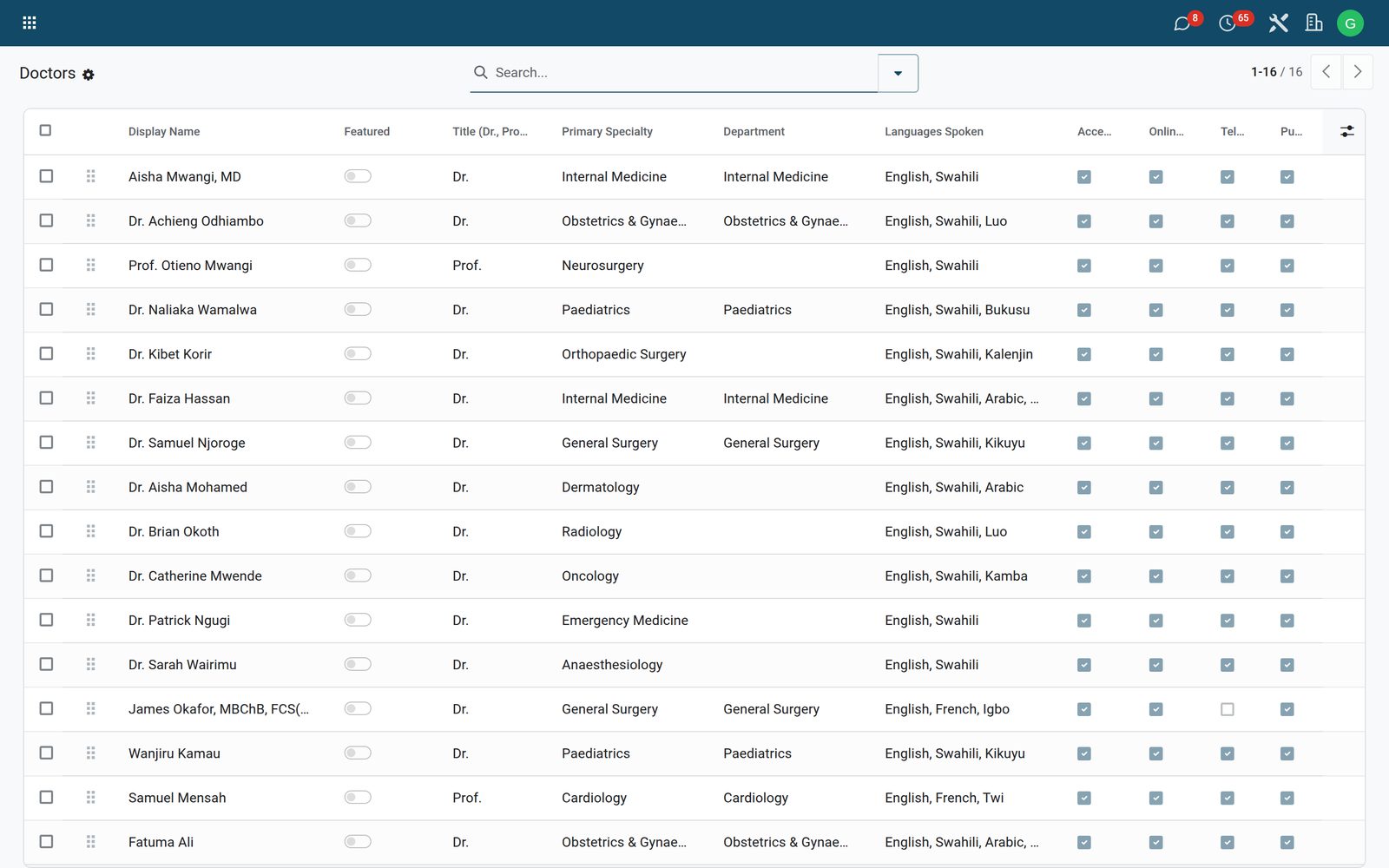Sort by Department column header
Screen dimensions: 1389x868
click(x=754, y=132)
